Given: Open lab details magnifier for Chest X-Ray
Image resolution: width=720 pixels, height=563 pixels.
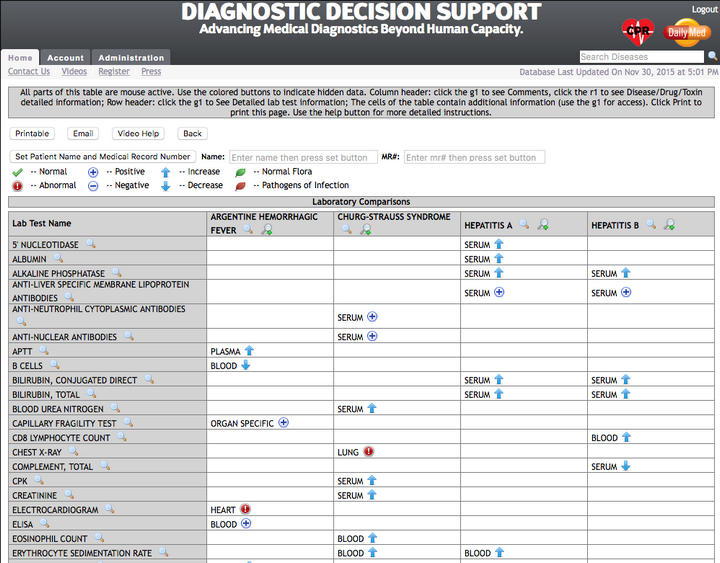Looking at the screenshot, I should [x=73, y=451].
